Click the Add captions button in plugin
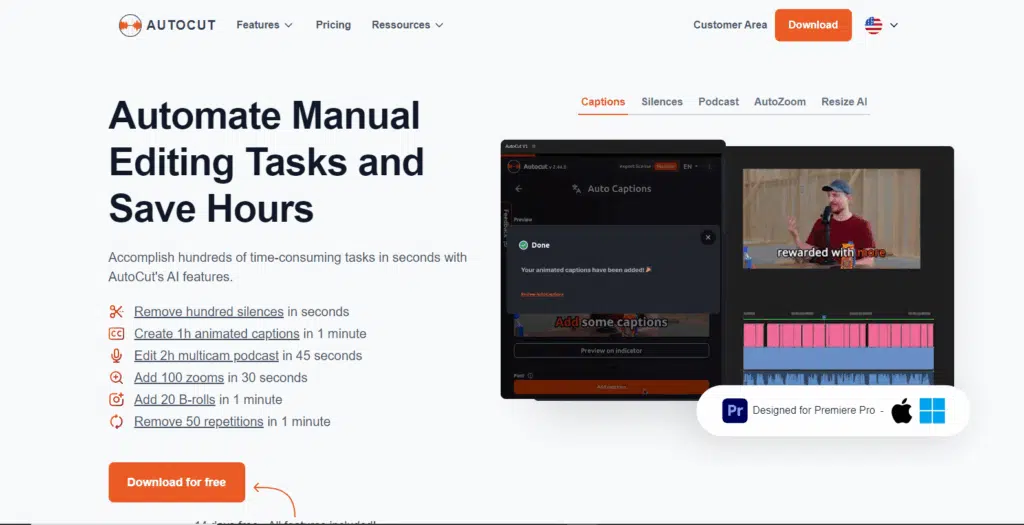Image resolution: width=1024 pixels, height=525 pixels. [x=611, y=387]
